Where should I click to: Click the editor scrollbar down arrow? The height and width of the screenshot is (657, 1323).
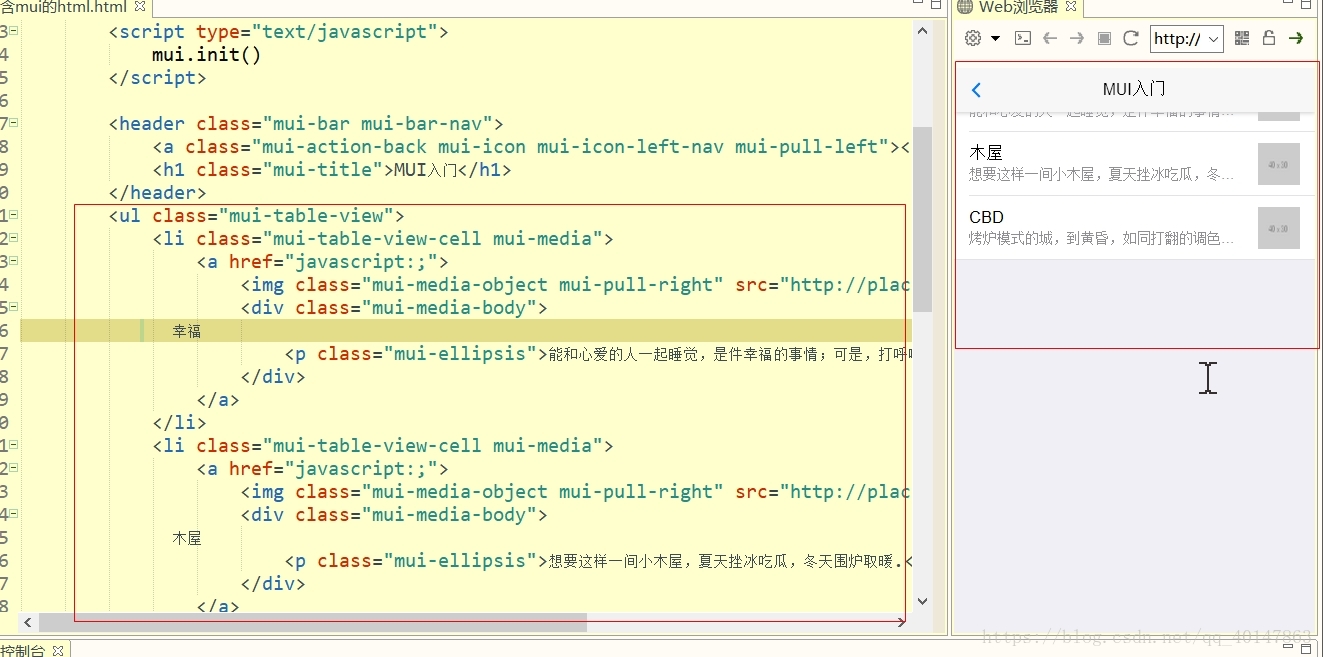pos(922,601)
